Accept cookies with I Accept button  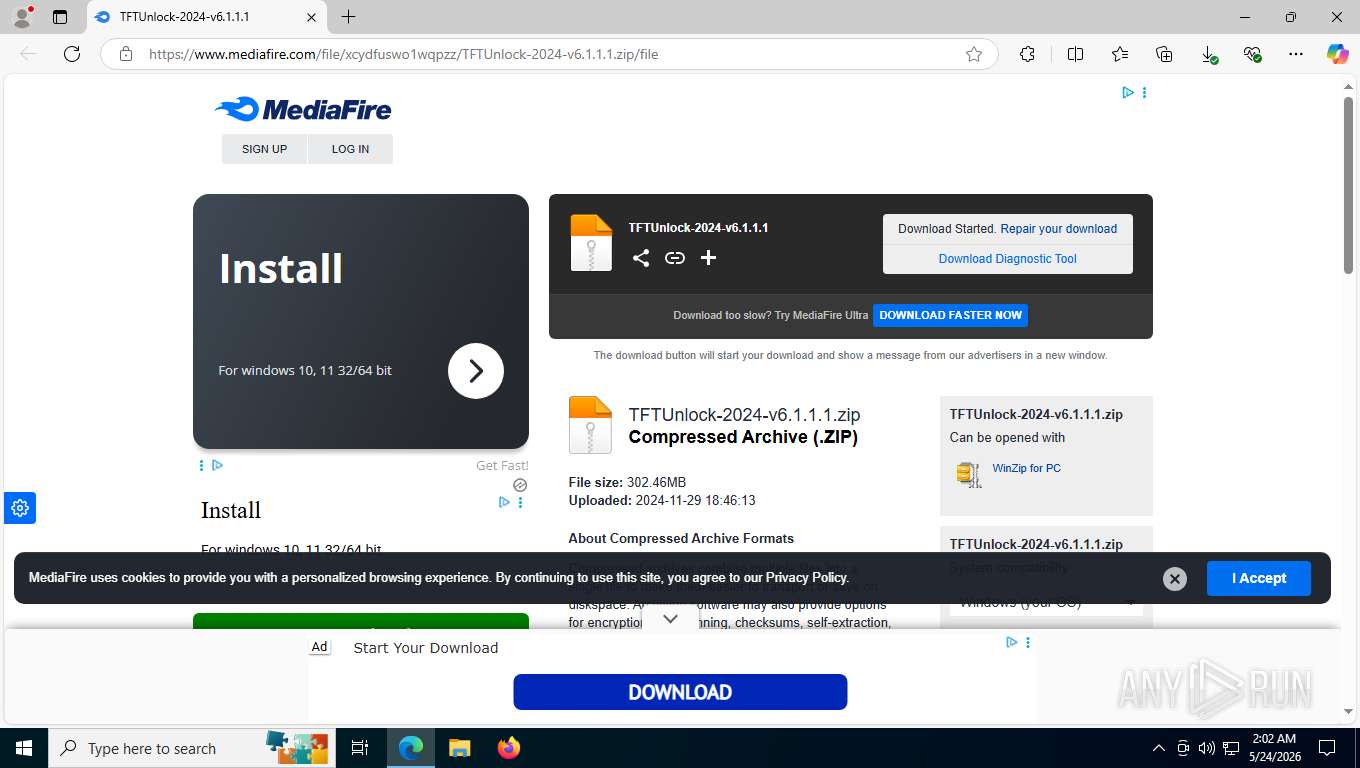tap(1258, 578)
